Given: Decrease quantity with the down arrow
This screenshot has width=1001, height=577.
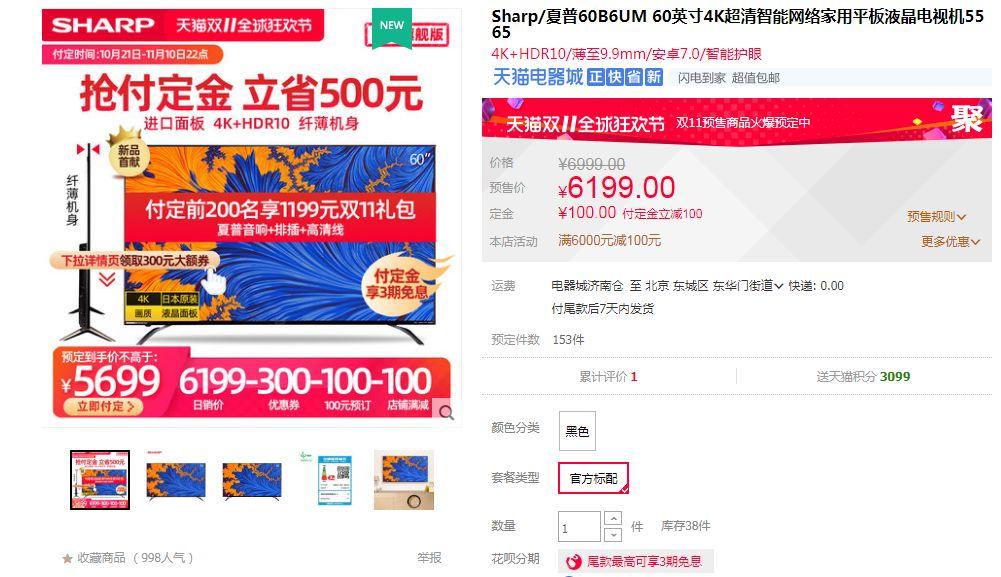Looking at the screenshot, I should click(x=612, y=534).
